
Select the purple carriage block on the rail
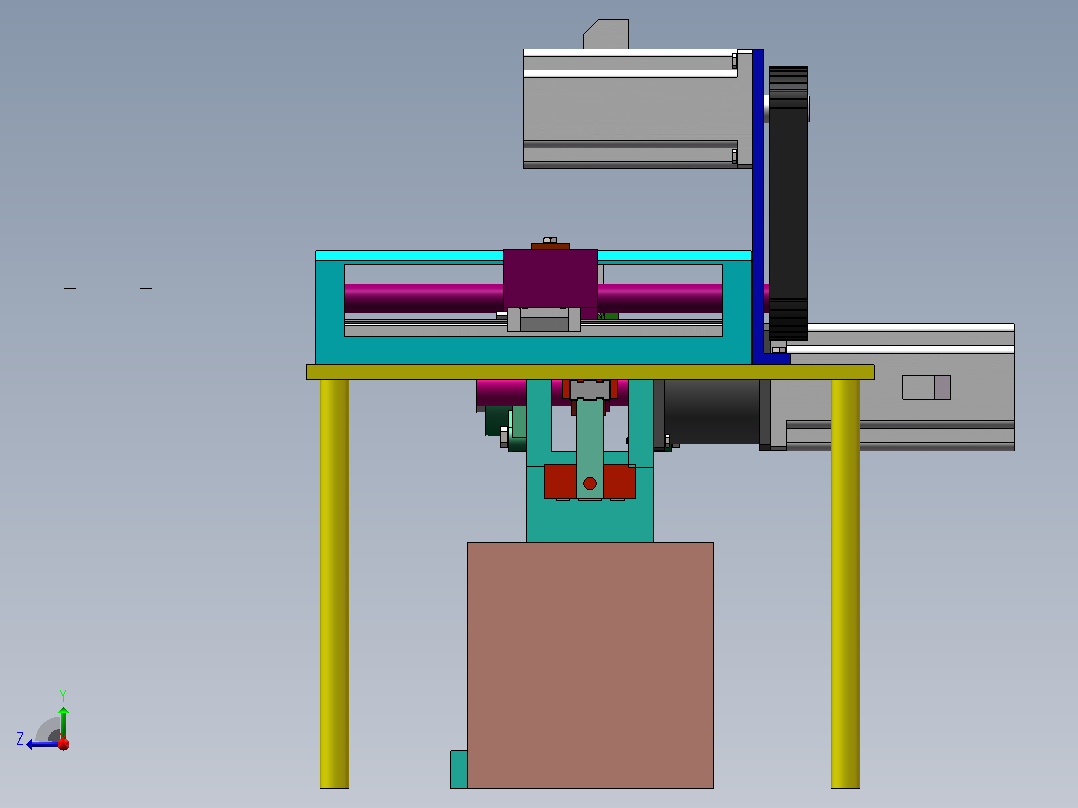pos(550,279)
